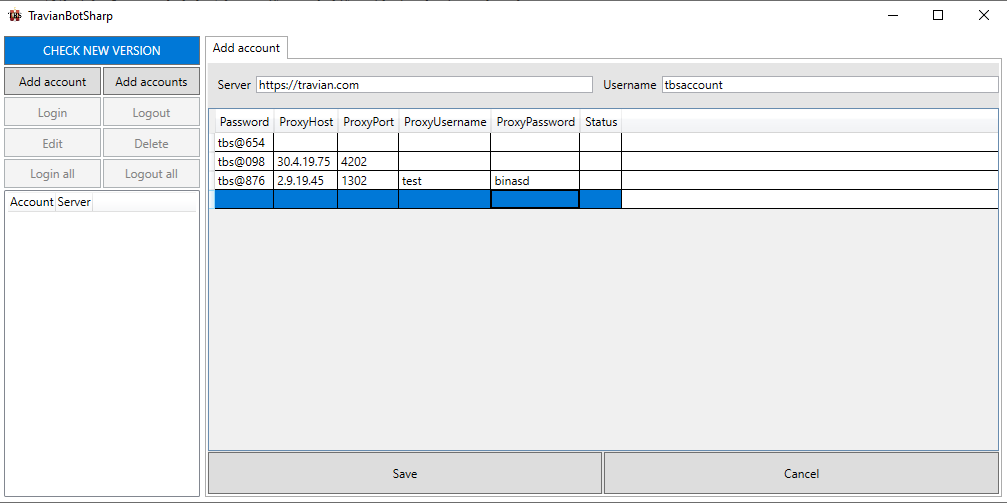Select proxy password cell binasd
The height and width of the screenshot is (503, 1007).
[536, 181]
